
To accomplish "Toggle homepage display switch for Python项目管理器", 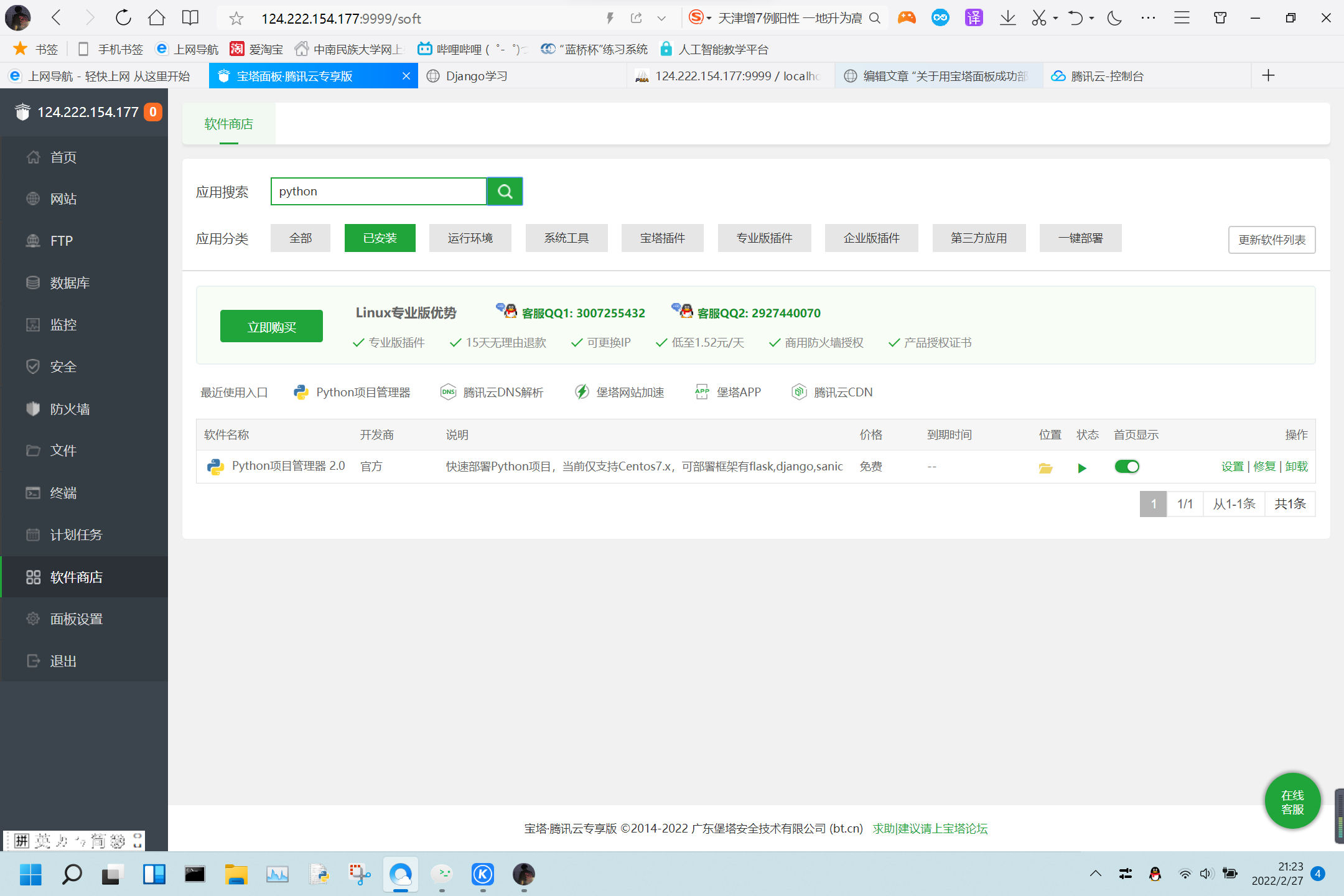I will coord(1127,467).
